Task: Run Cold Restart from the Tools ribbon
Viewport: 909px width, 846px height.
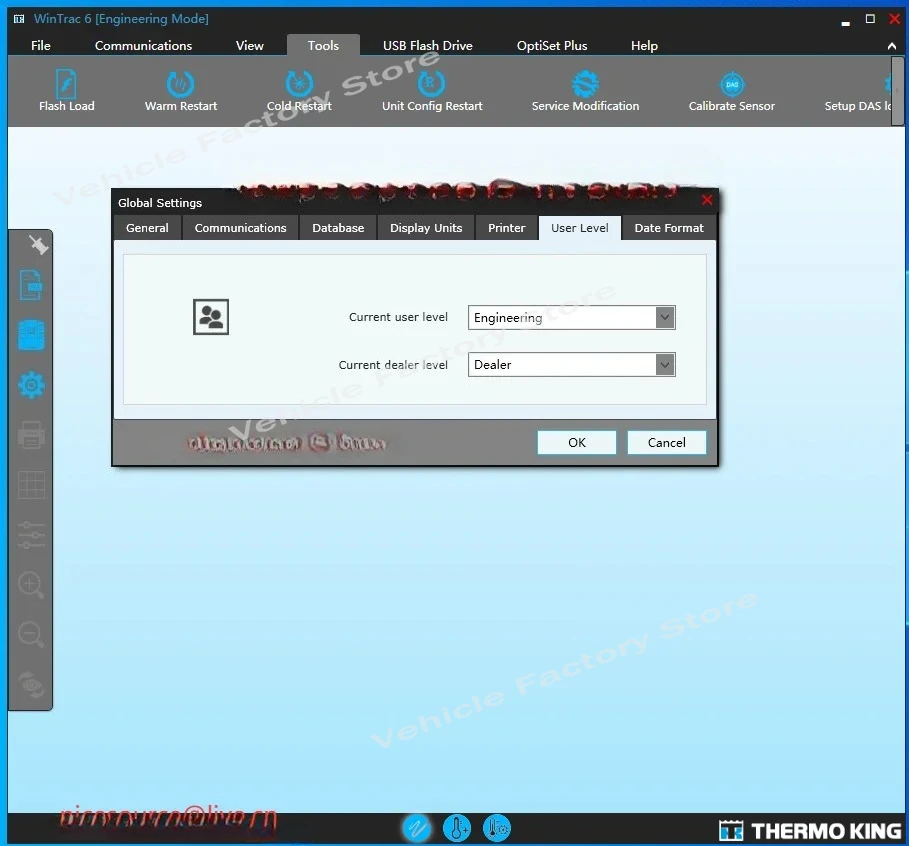Action: 299,90
